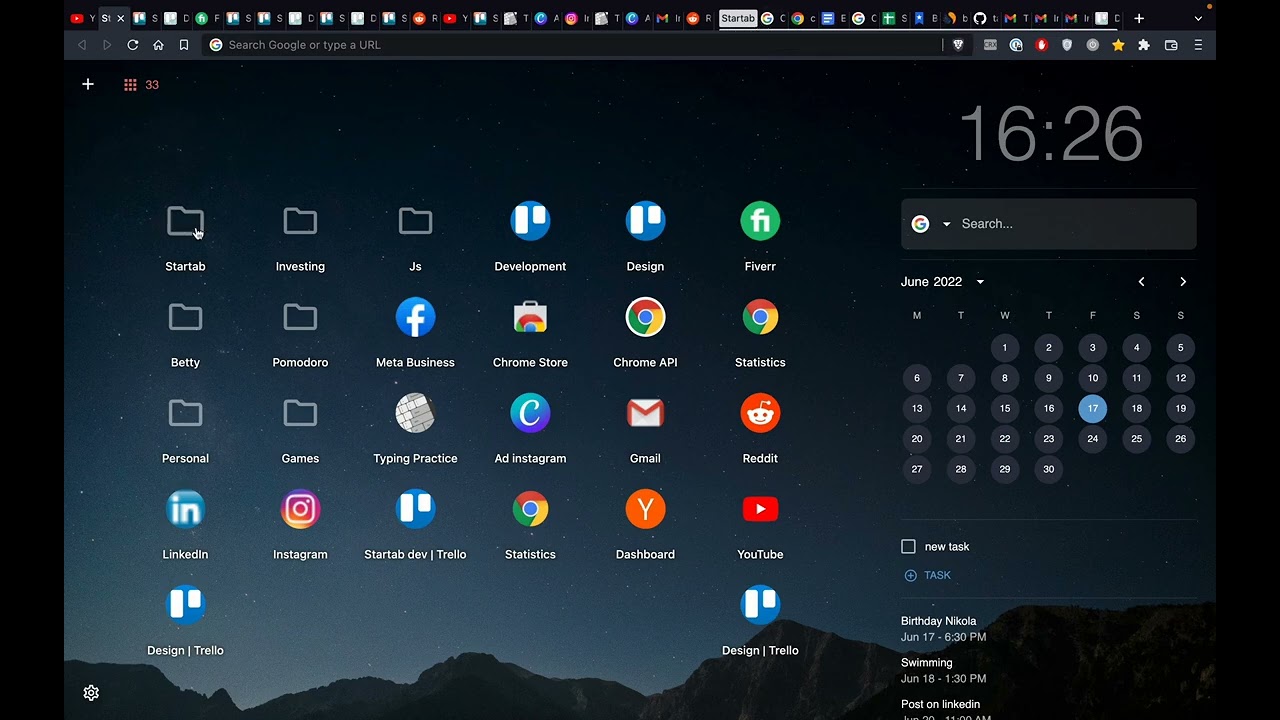Go to browser home page
Viewport: 1280px width, 720px height.
coord(158,45)
